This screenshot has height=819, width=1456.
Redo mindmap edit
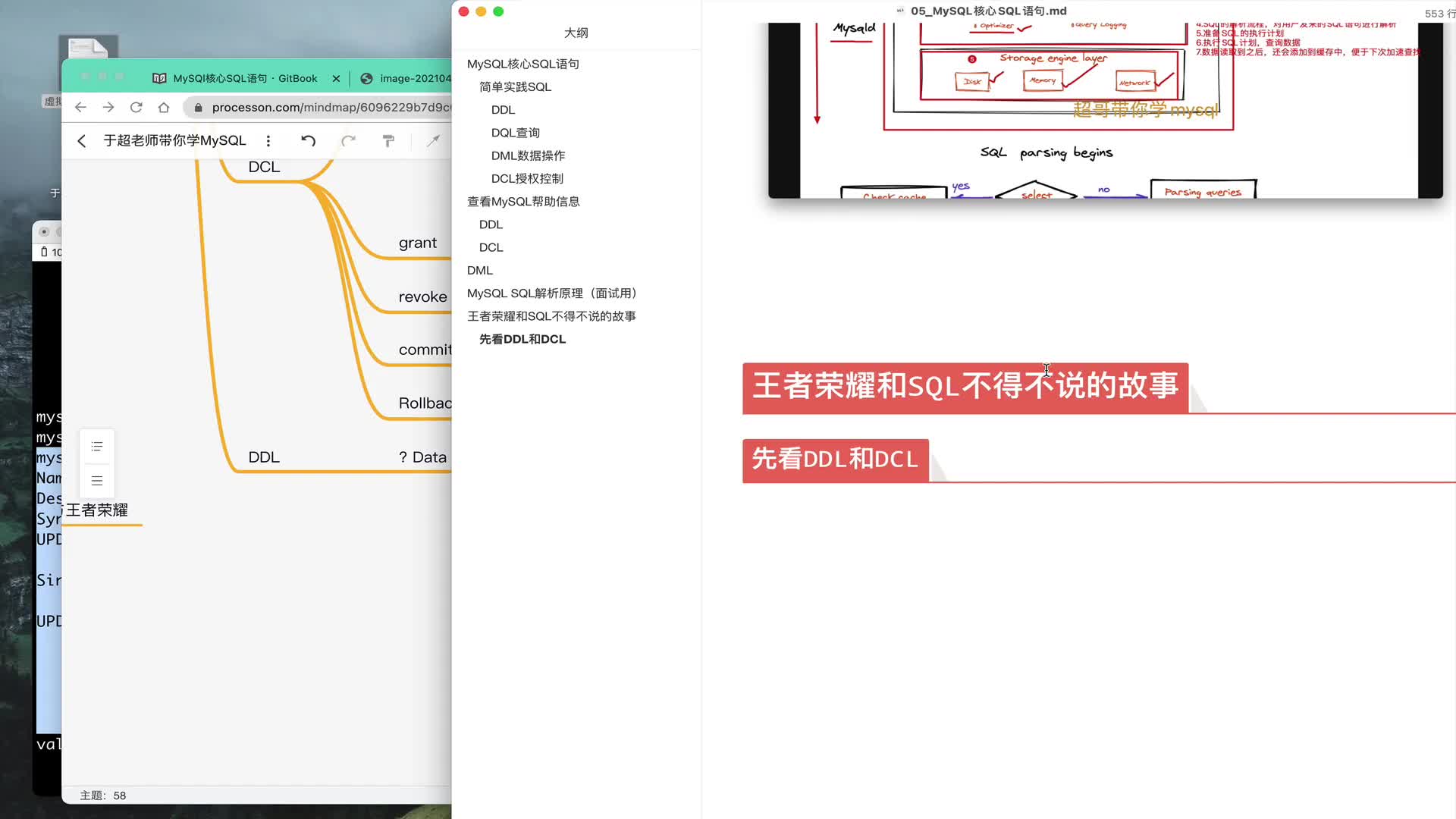pyautogui.click(x=348, y=140)
